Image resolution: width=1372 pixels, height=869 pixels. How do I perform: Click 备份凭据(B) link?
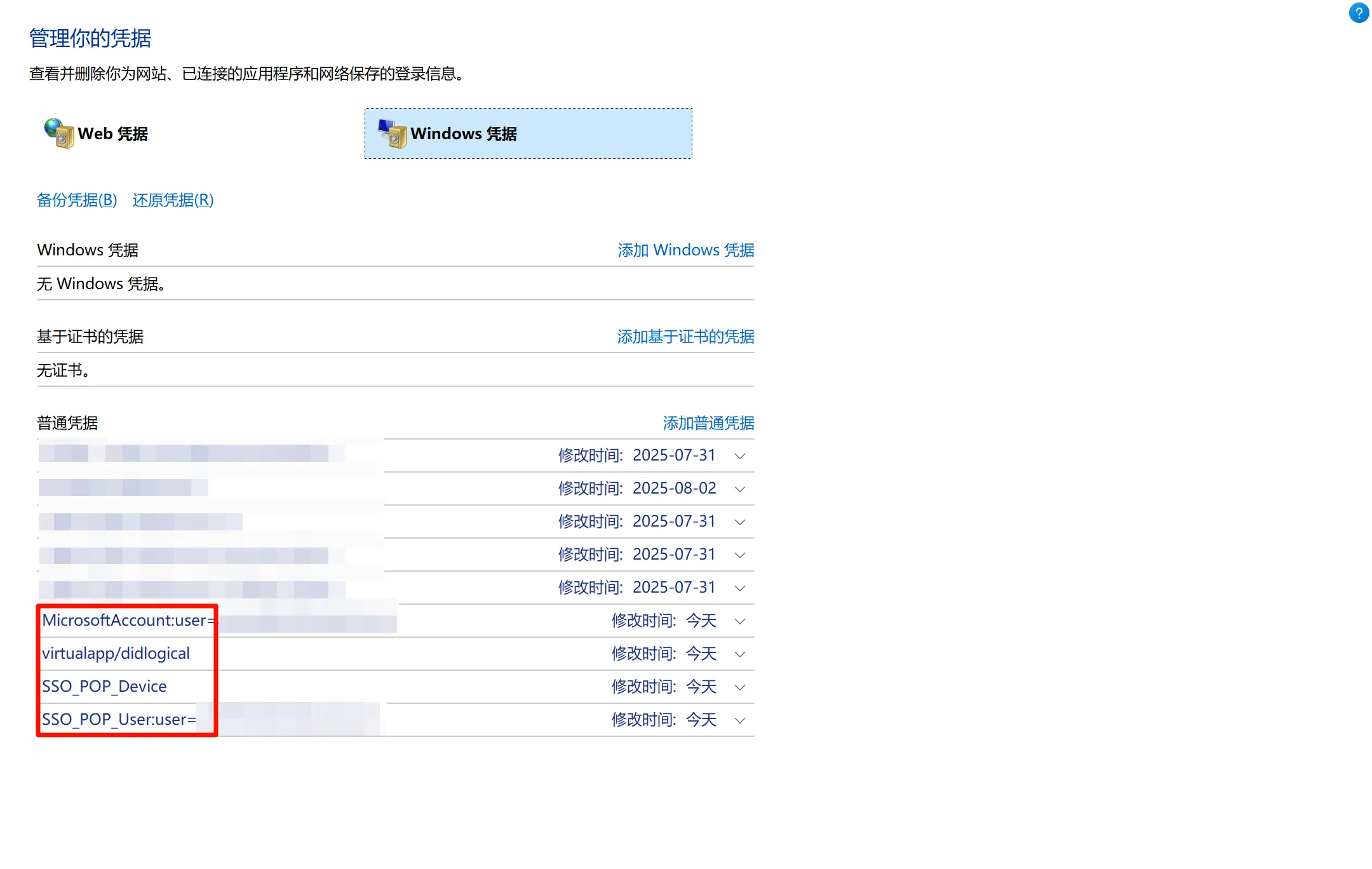pos(77,200)
